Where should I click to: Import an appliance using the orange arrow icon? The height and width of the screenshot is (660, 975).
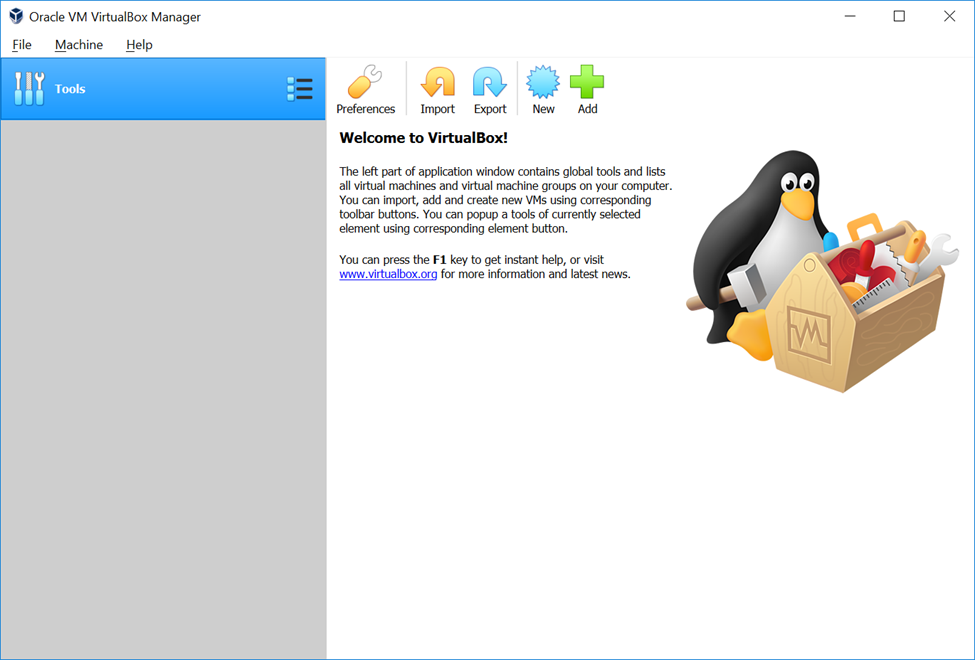point(437,80)
